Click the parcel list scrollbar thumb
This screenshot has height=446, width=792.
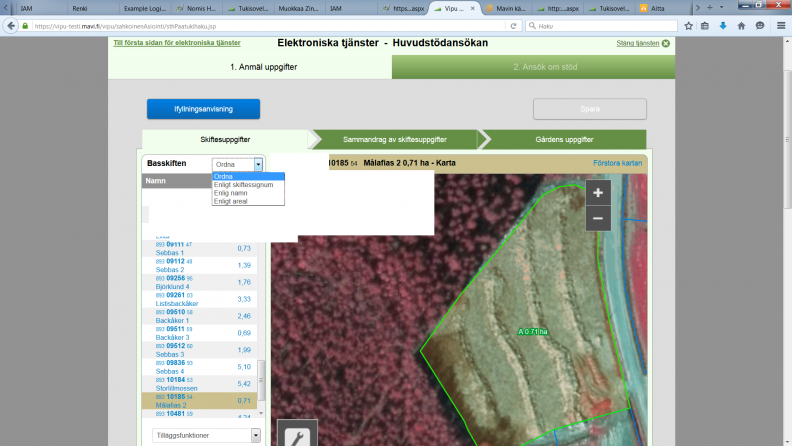point(261,380)
